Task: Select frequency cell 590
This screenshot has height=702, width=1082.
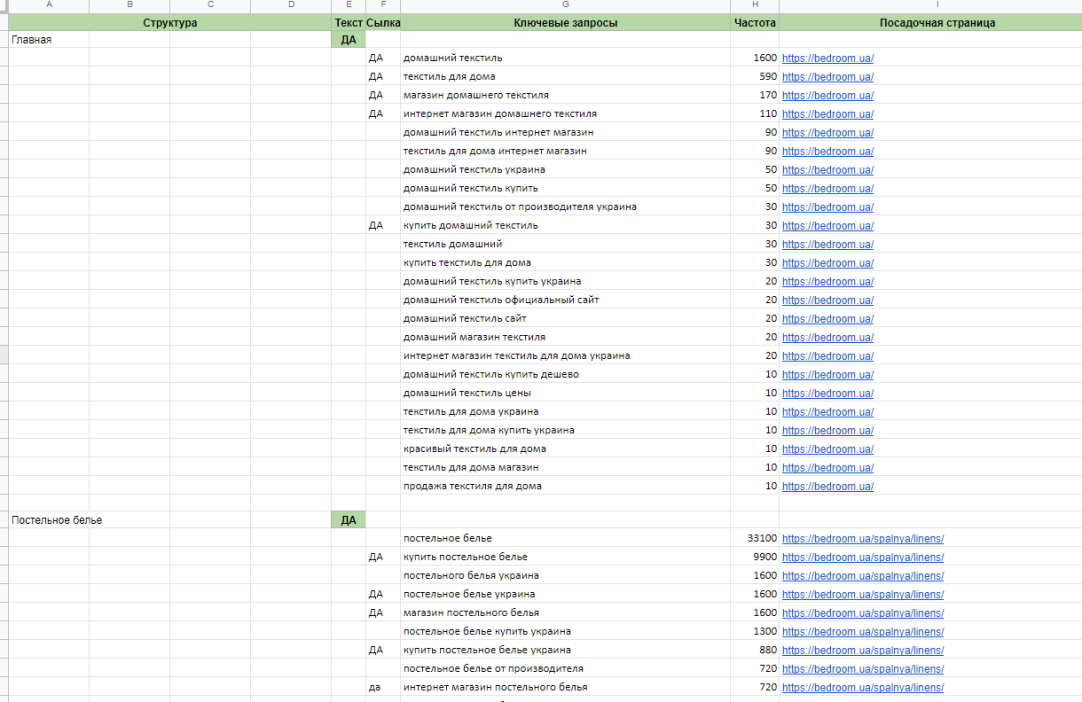Action: [x=755, y=76]
